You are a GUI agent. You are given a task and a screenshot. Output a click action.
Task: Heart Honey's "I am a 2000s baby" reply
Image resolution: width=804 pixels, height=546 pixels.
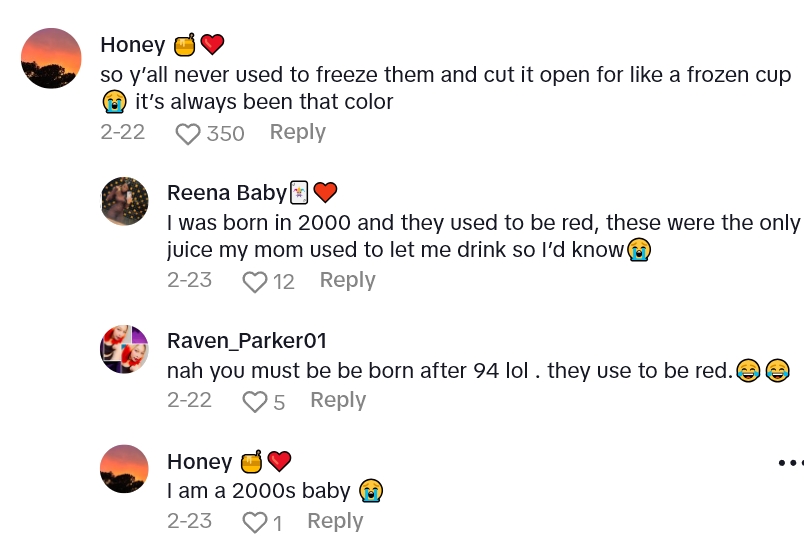[255, 523]
